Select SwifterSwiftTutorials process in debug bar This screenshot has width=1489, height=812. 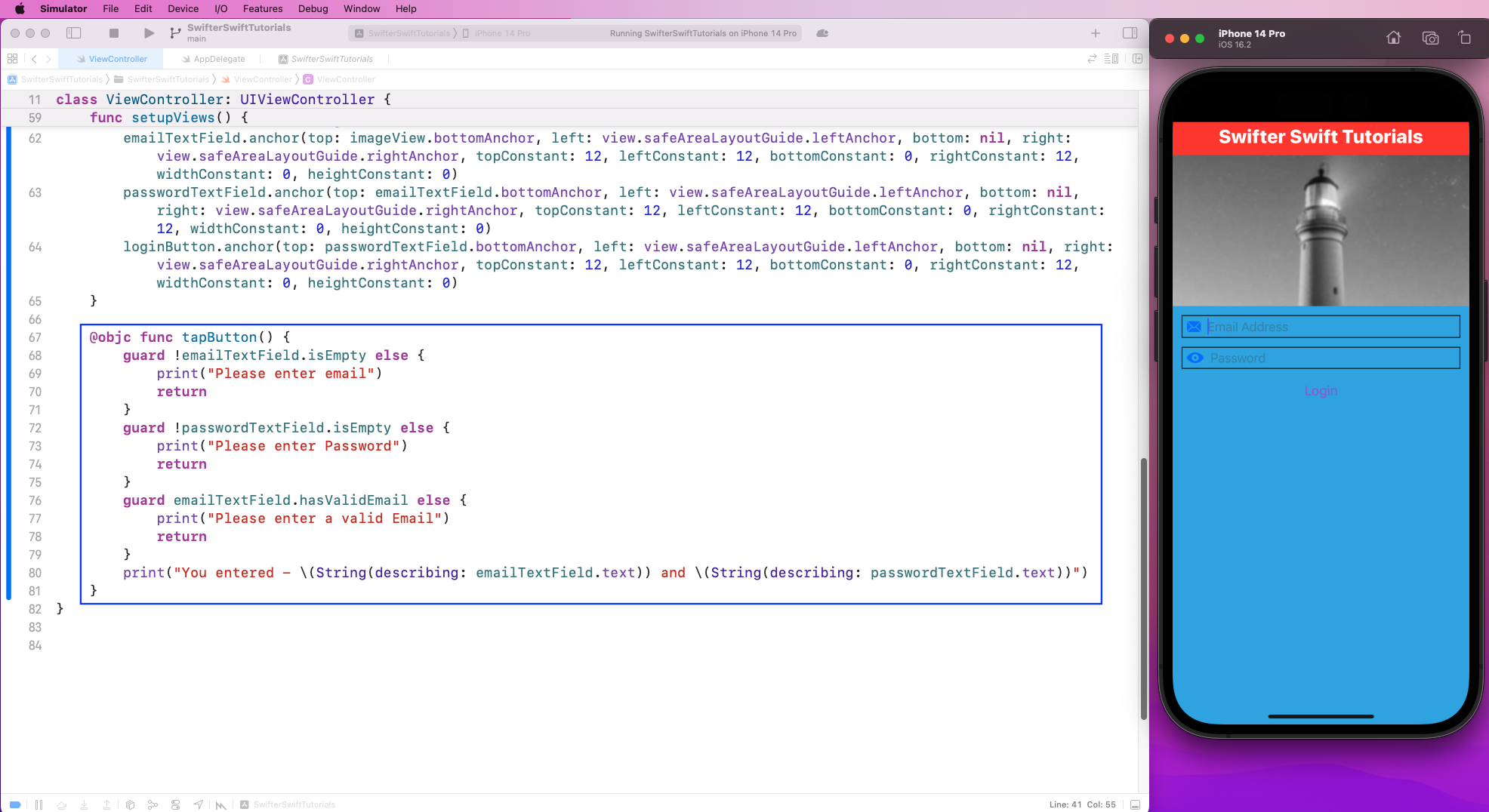[x=288, y=804]
